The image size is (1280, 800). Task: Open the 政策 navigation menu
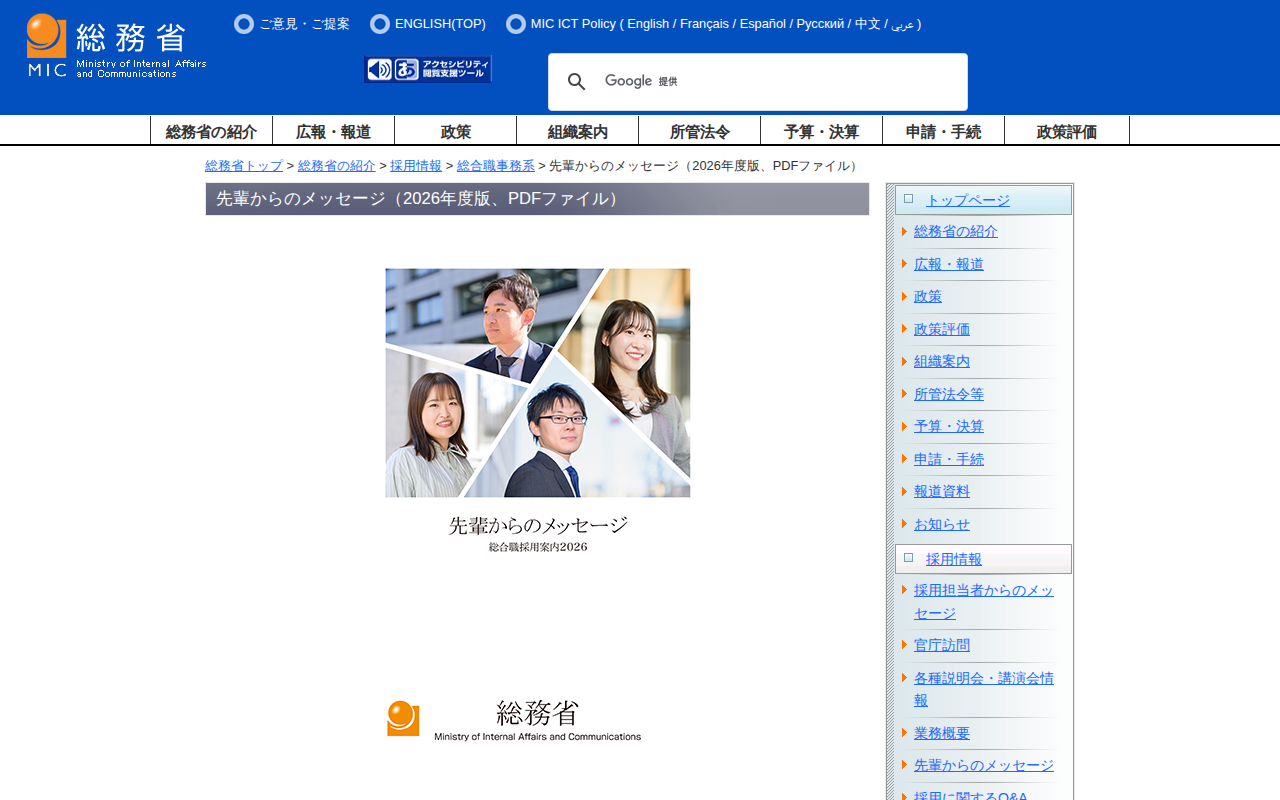[x=455, y=131]
